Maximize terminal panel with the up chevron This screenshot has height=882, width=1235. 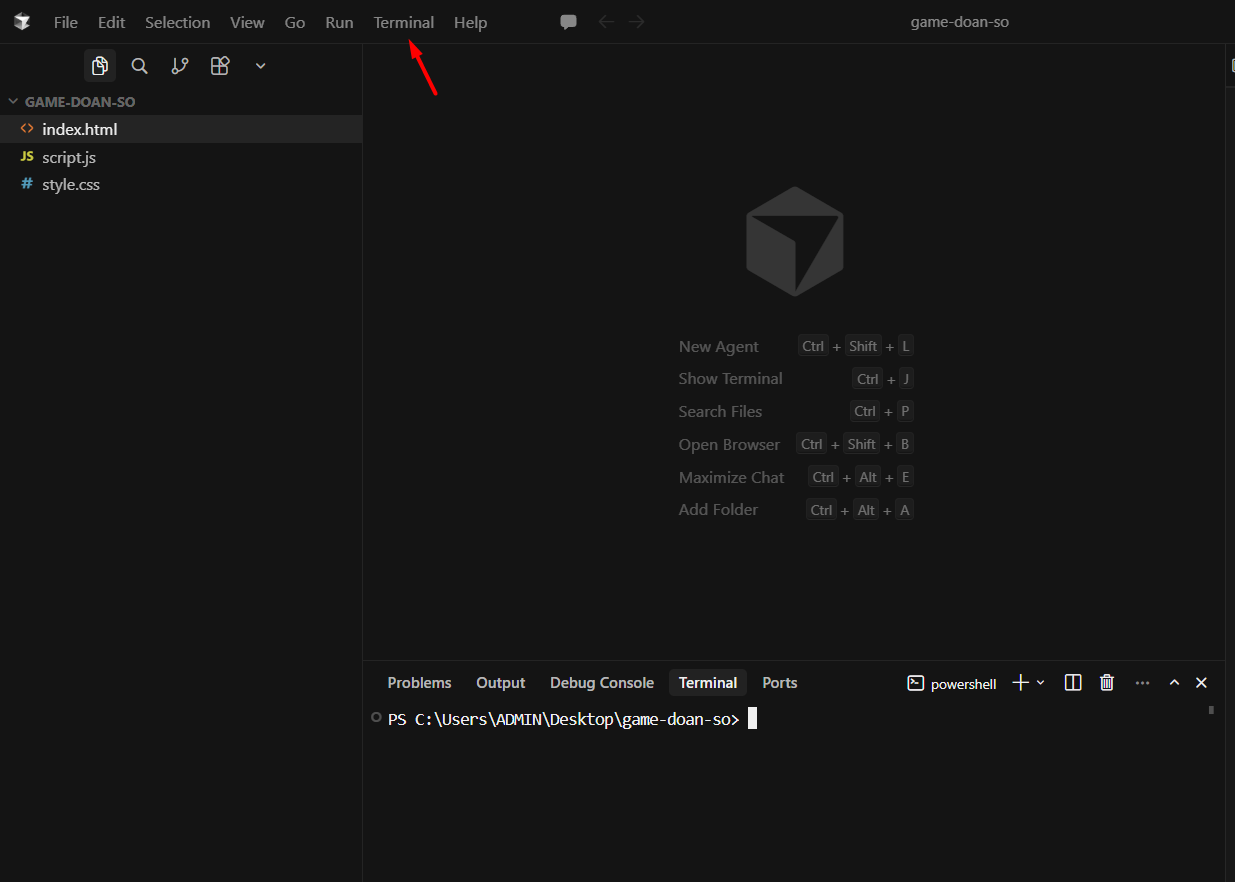coord(1175,683)
